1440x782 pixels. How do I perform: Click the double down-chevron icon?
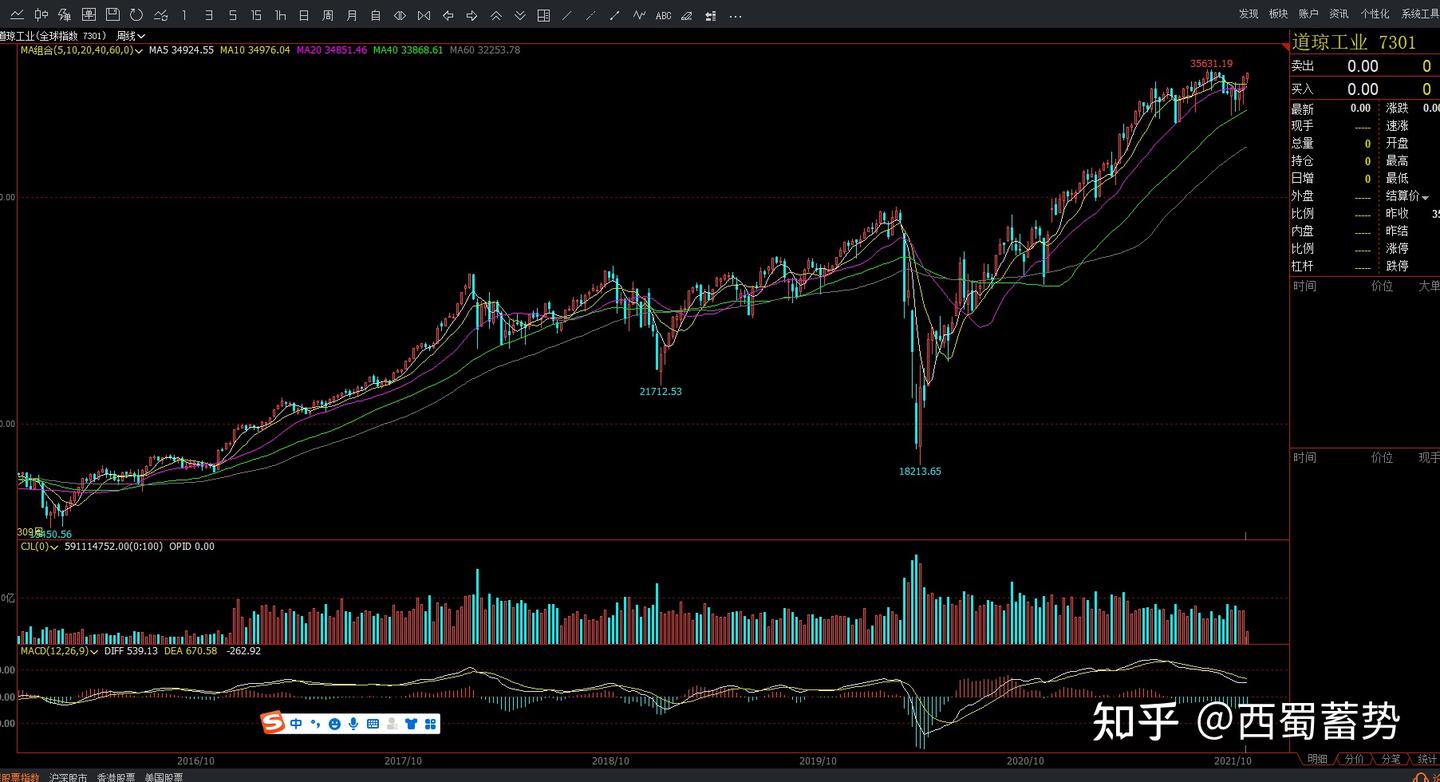520,15
